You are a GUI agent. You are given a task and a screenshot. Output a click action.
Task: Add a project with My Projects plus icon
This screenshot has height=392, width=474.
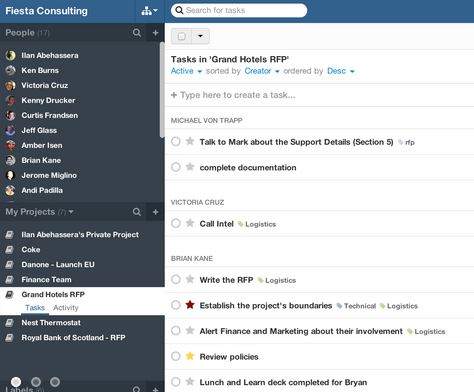tap(155, 212)
